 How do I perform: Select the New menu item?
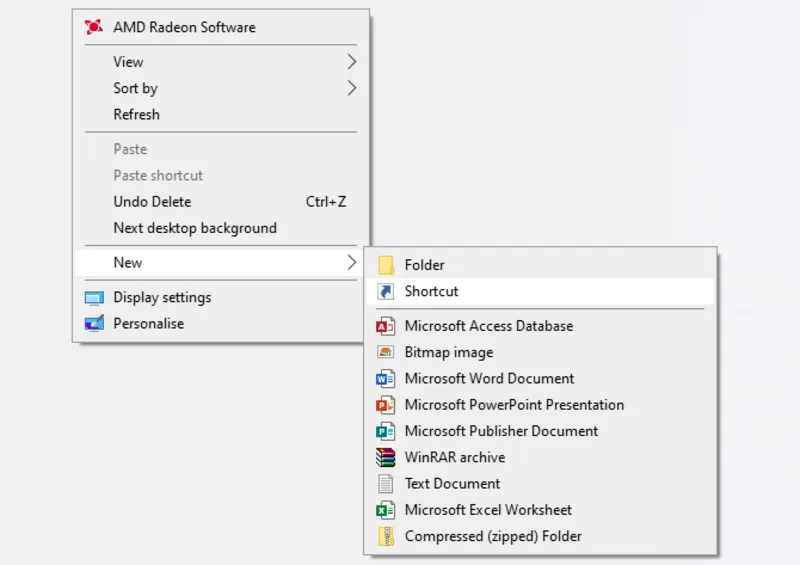221,262
